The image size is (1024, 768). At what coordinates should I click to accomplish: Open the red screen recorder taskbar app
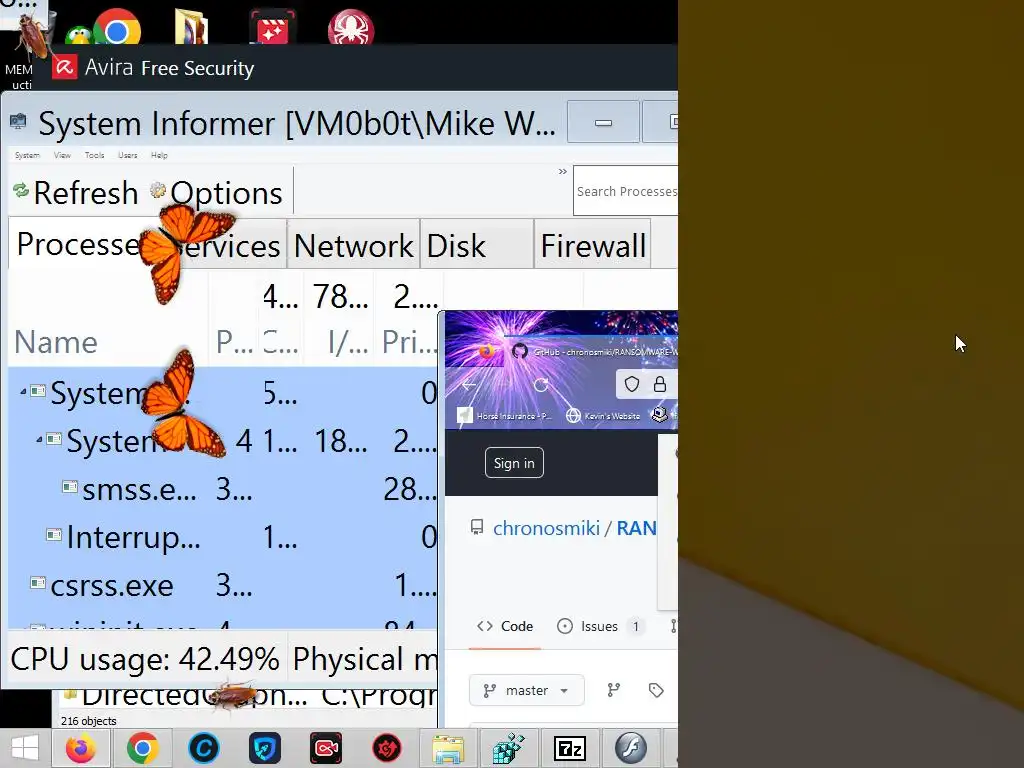326,748
